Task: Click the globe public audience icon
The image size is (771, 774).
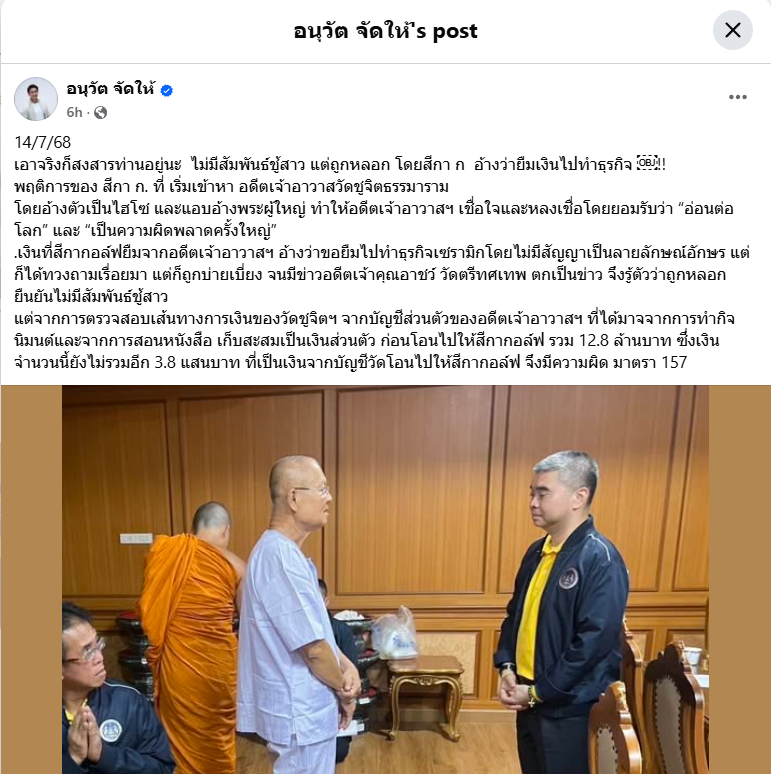Action: [x=101, y=113]
